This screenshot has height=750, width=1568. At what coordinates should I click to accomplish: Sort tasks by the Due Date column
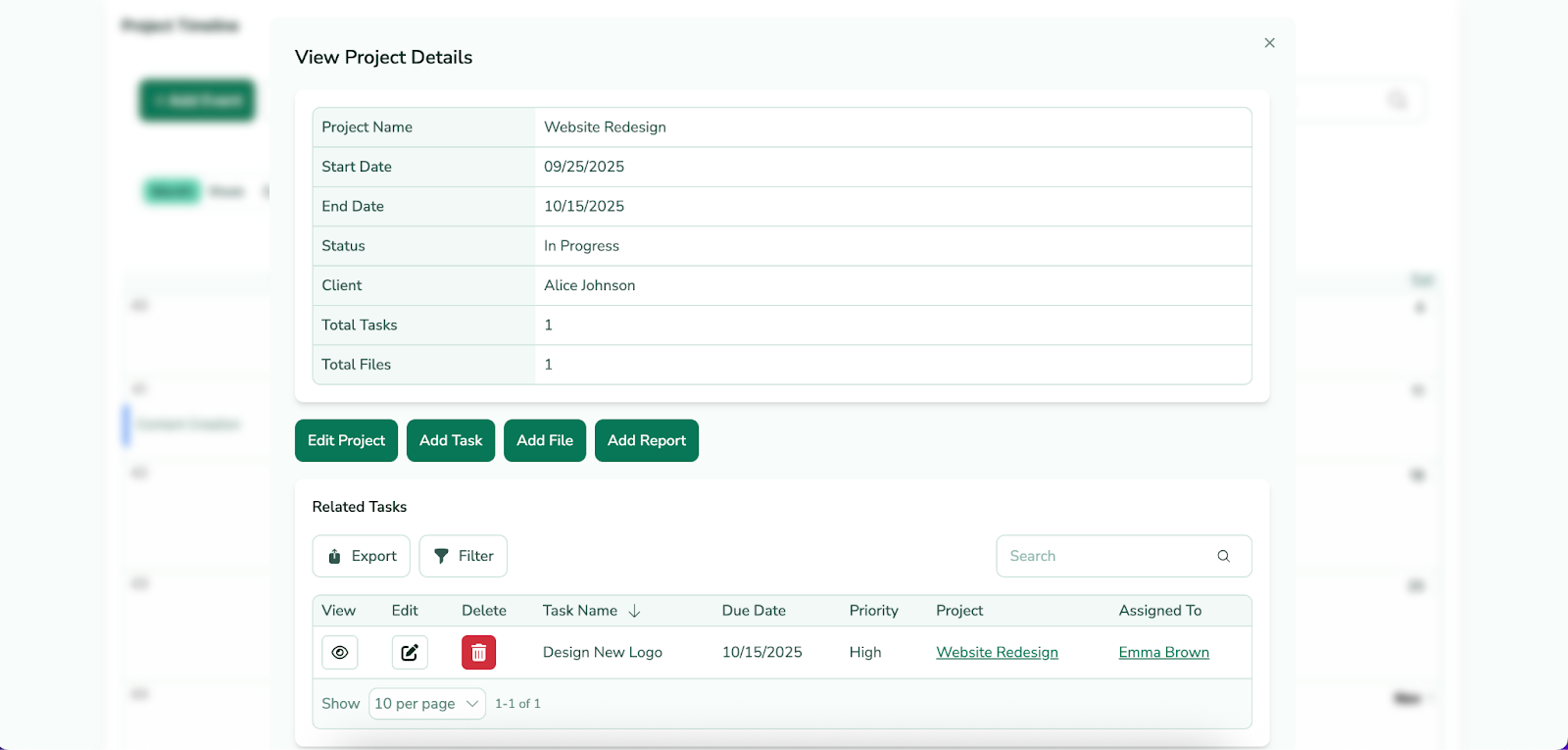754,611
